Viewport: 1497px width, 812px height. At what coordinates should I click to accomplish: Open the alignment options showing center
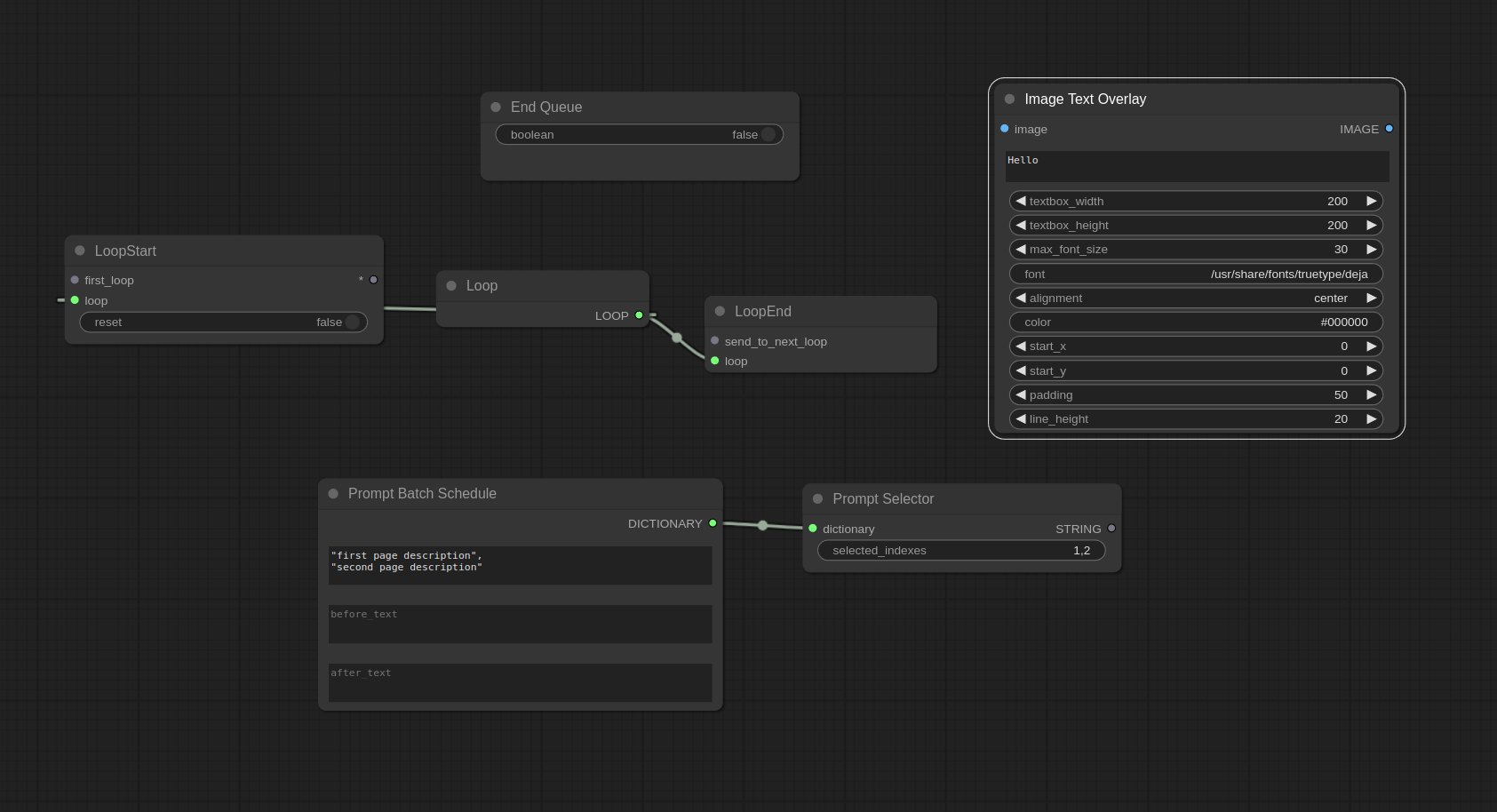pyautogui.click(x=1196, y=299)
